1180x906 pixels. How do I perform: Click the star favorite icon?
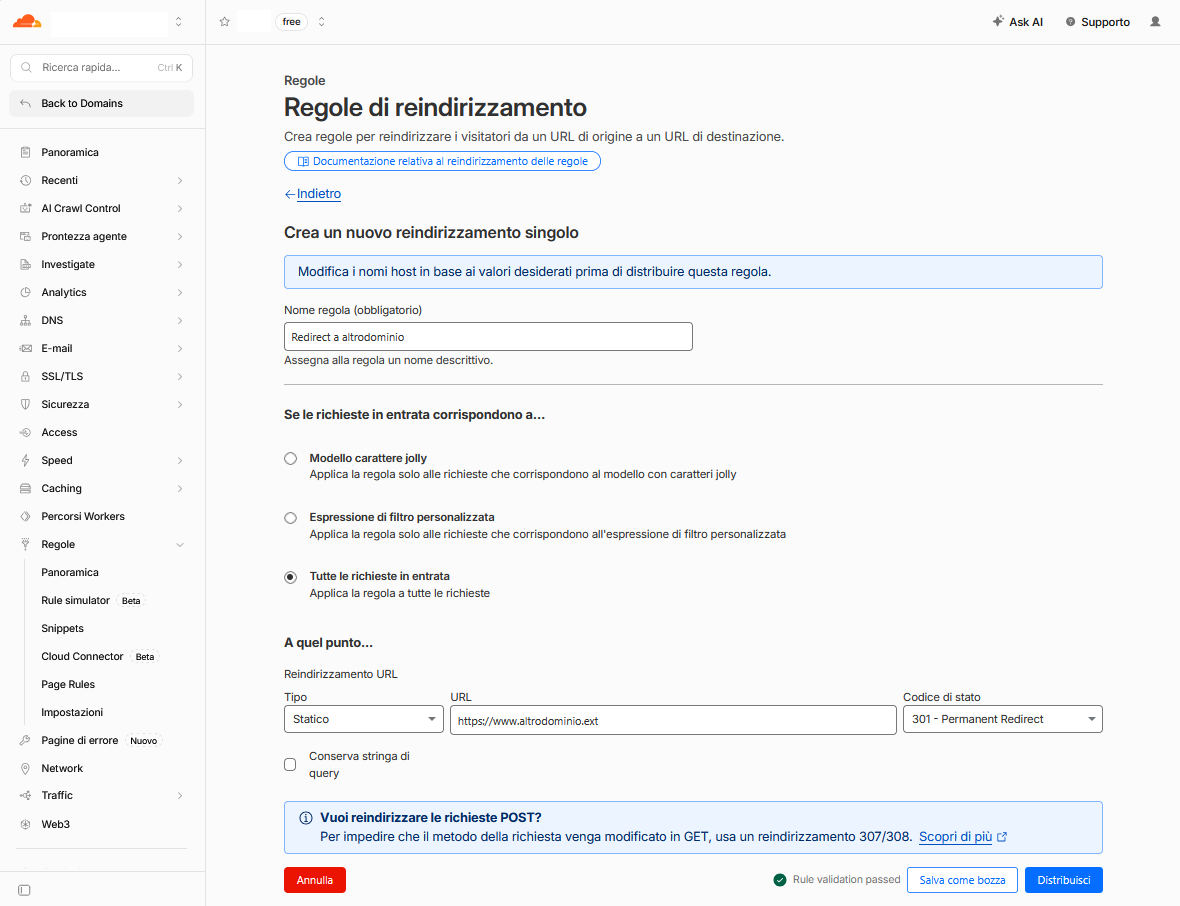click(224, 22)
